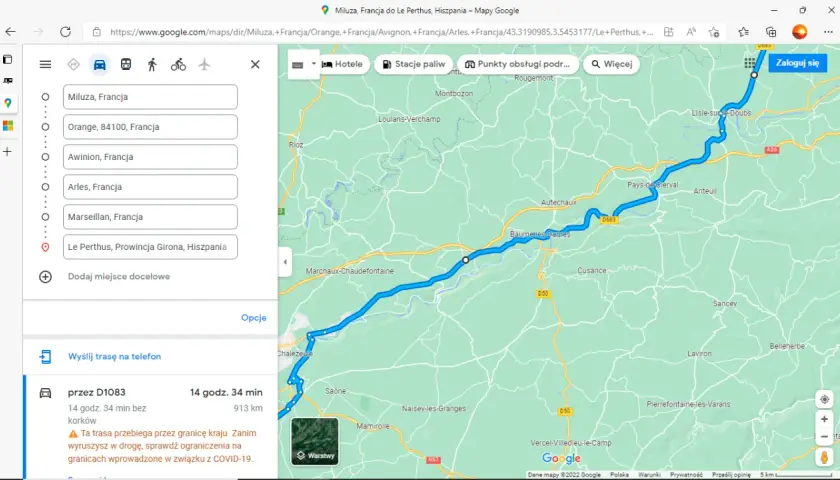Click the send to phone icon
The image size is (840, 480).
coord(46,356)
